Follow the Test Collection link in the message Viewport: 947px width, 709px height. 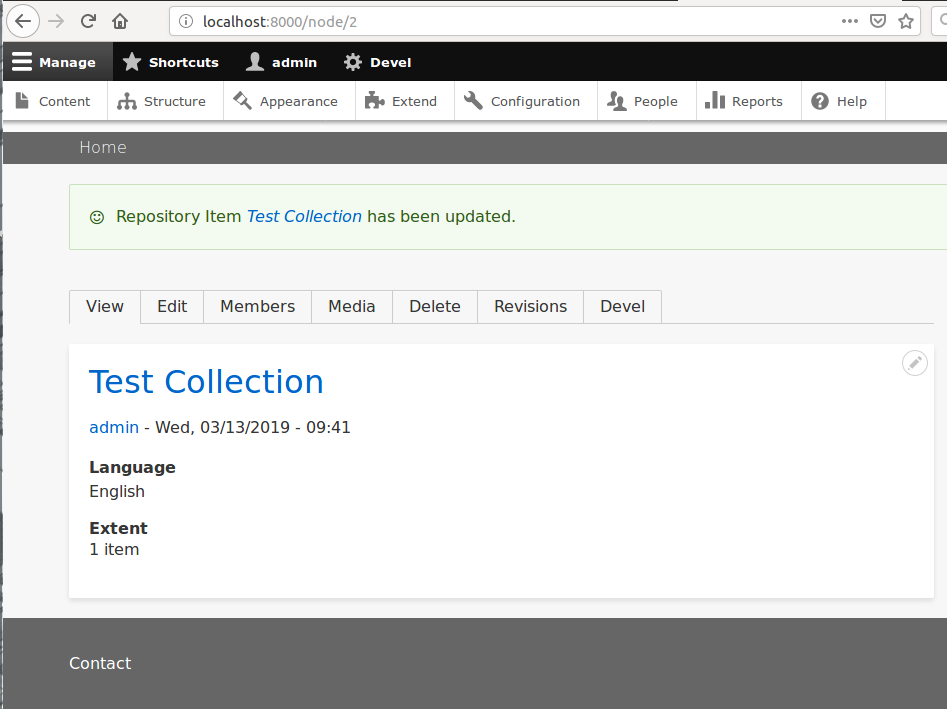304,216
